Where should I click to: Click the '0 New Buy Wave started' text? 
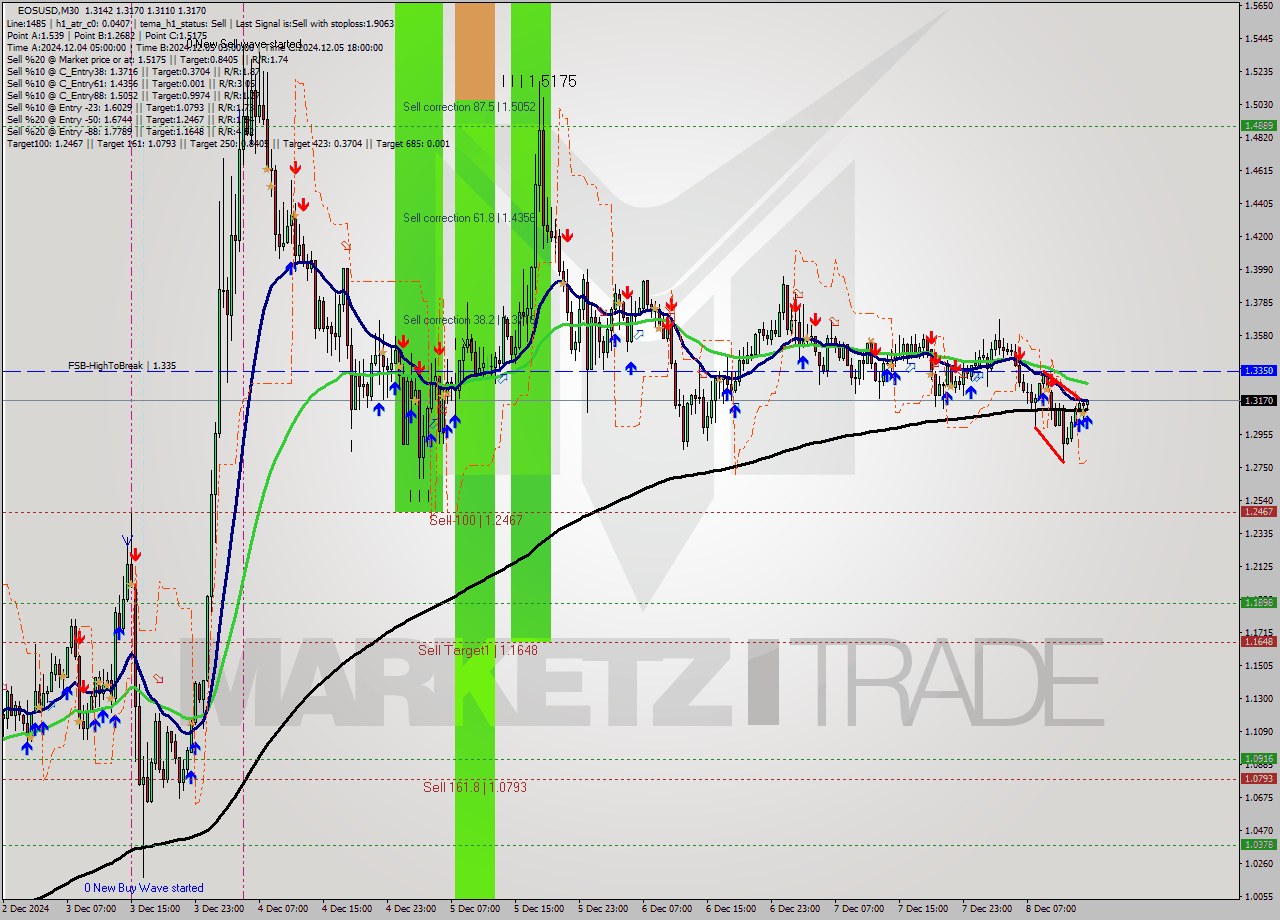(x=144, y=888)
